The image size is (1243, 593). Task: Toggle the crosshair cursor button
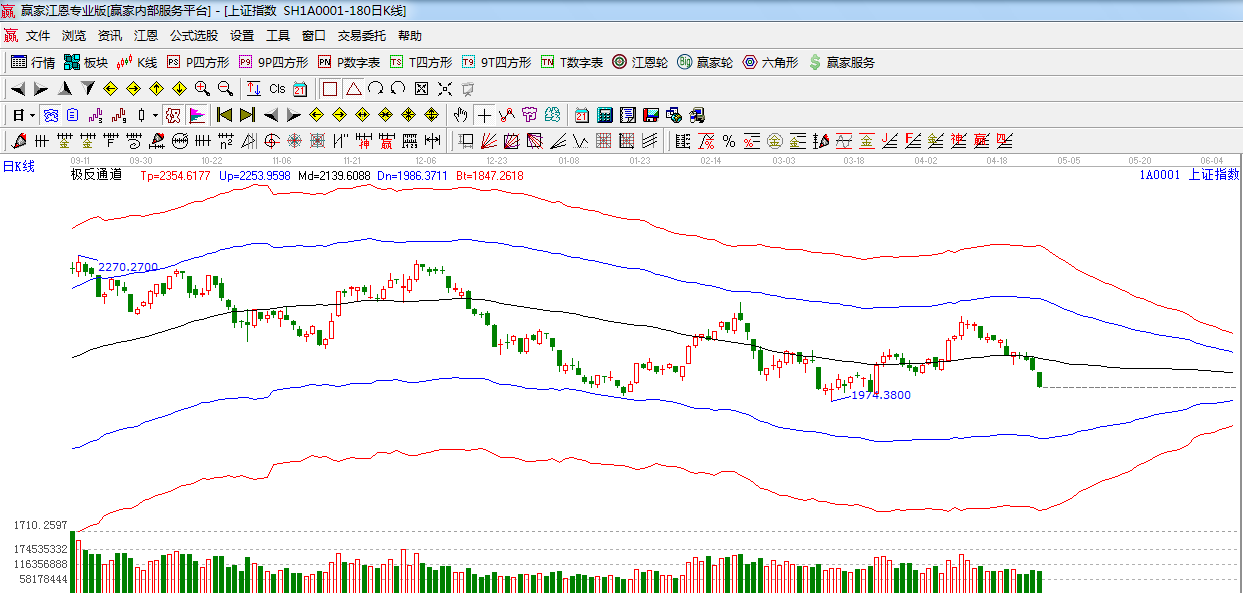click(484, 114)
